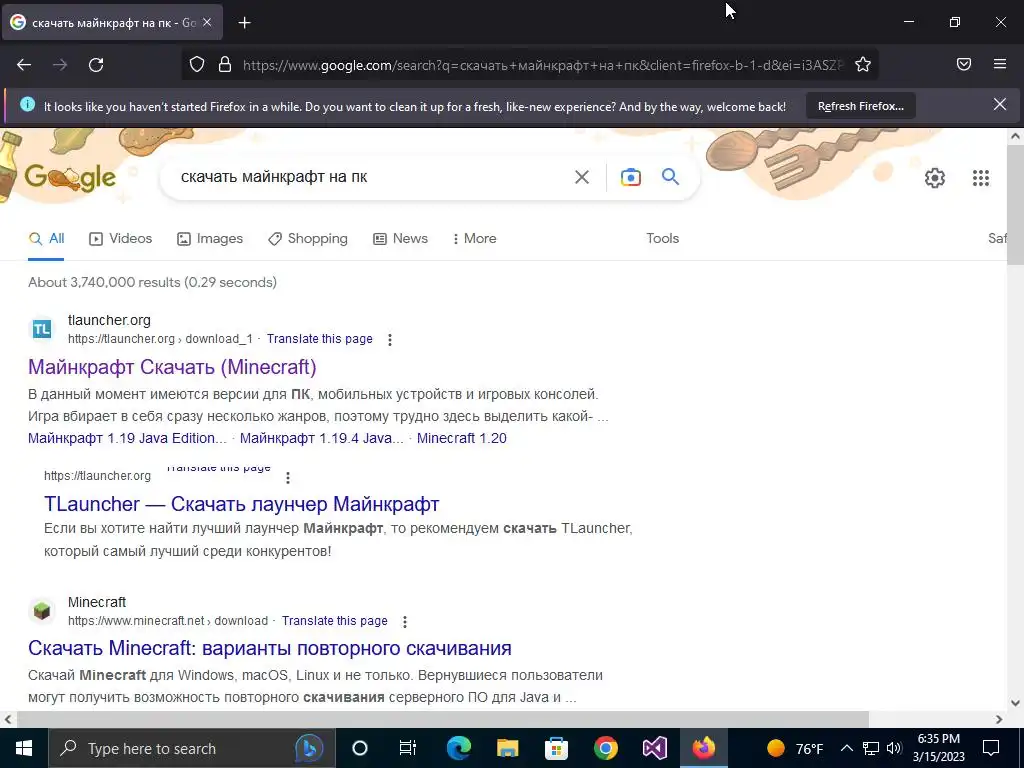This screenshot has height=768, width=1024.
Task: Submit search with the magnifying glass icon
Action: 670,176
